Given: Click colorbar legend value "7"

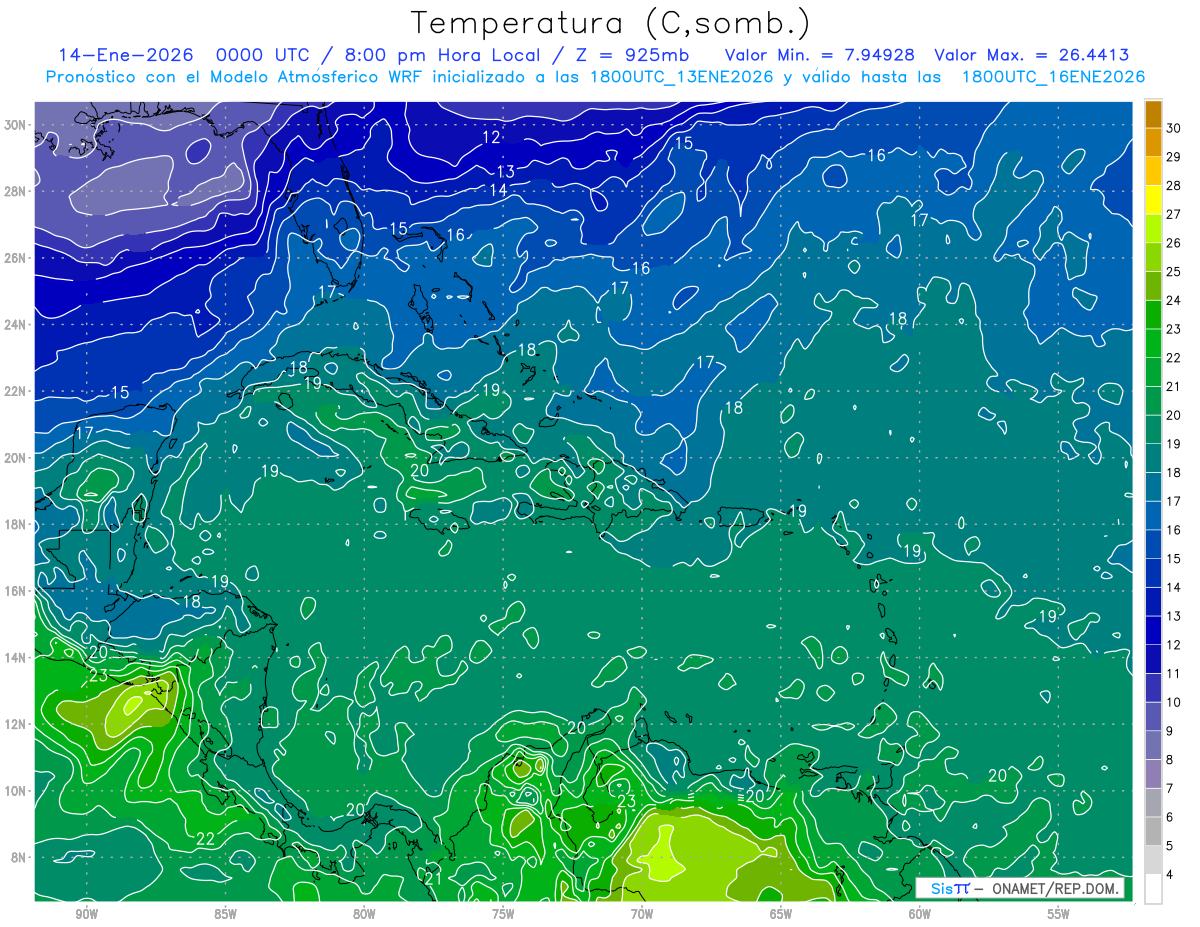Looking at the screenshot, I should 1171,788.
